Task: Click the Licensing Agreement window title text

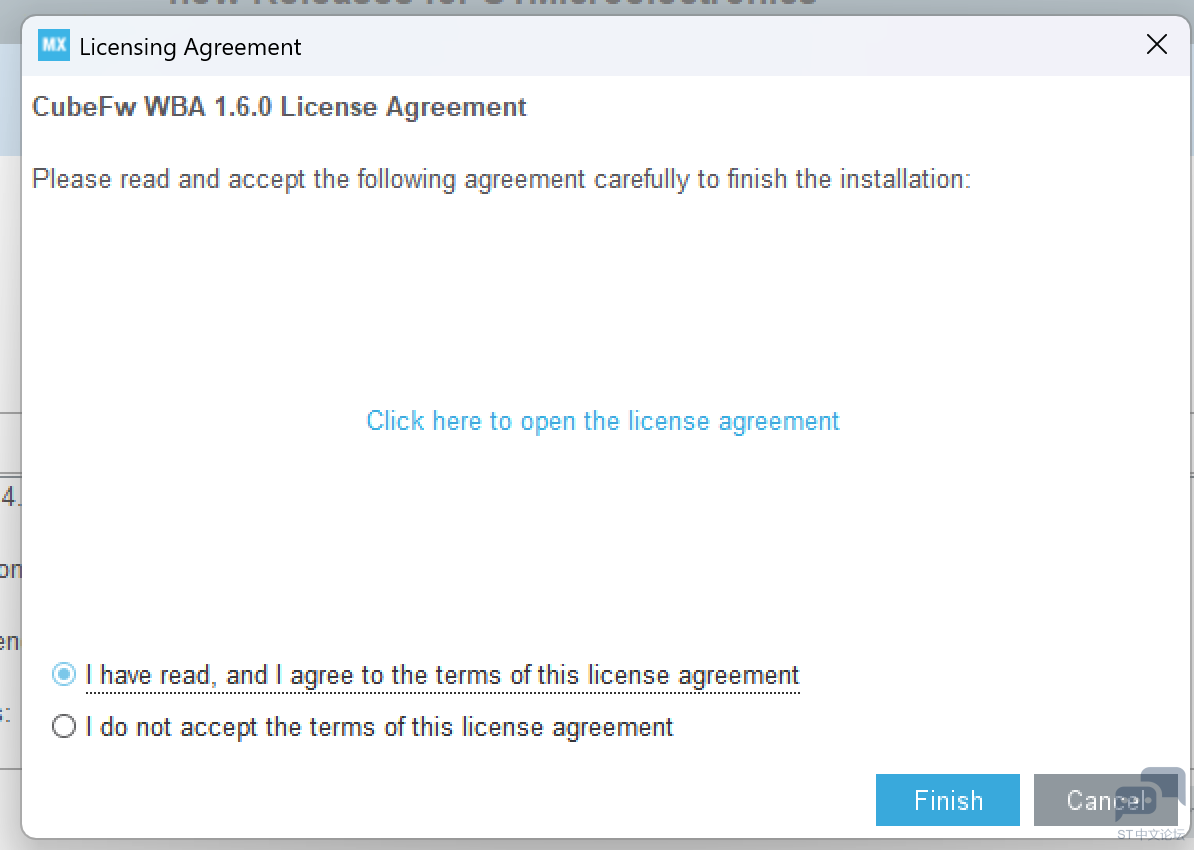Action: click(x=190, y=47)
